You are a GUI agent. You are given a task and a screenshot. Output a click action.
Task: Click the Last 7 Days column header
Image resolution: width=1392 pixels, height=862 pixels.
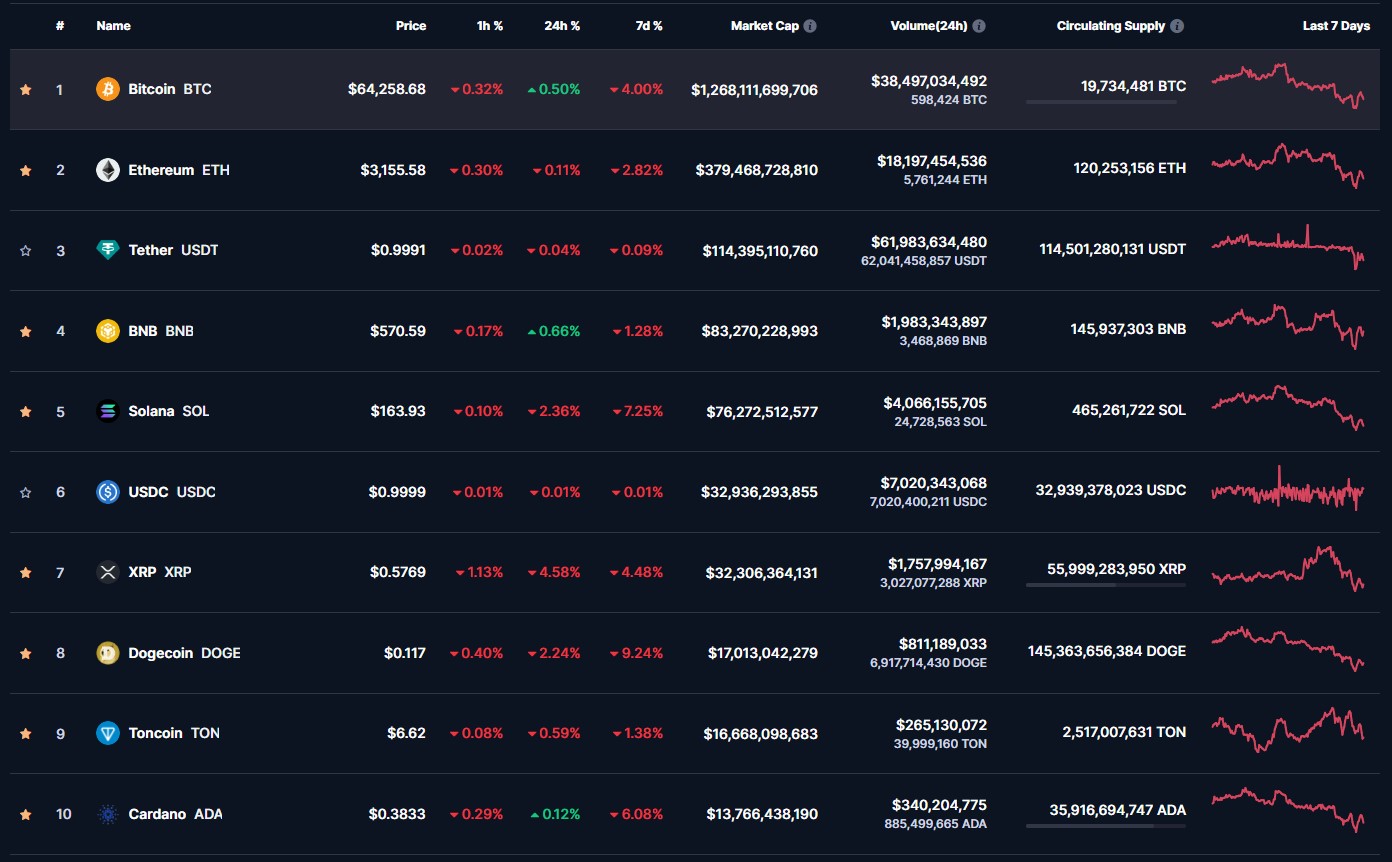1336,26
